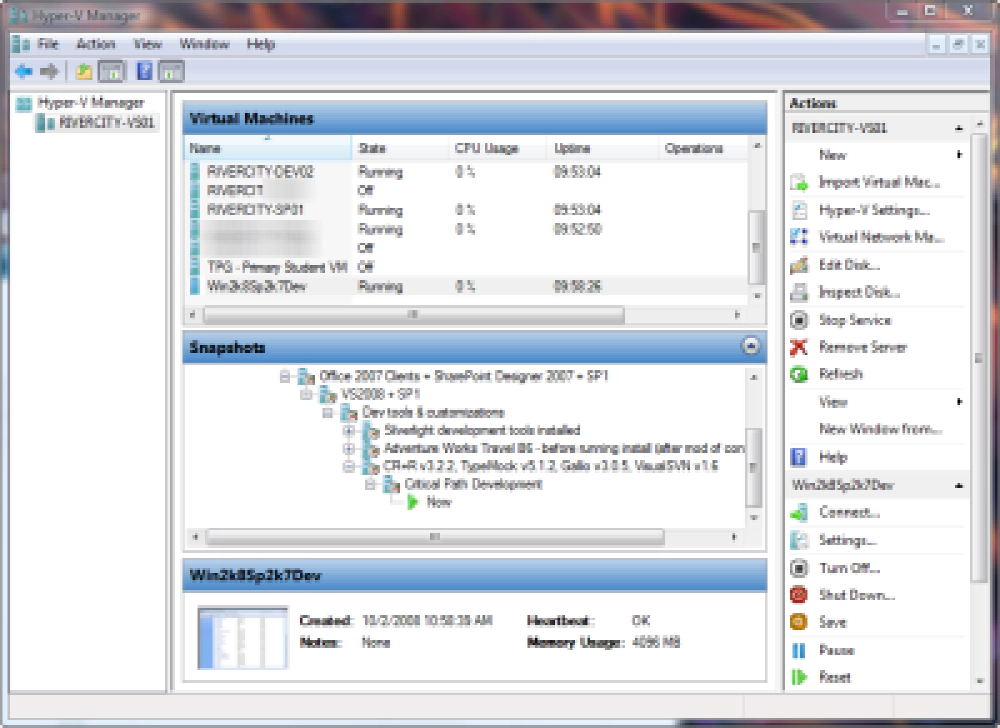The image size is (1000, 728).
Task: Click the orange Save icon
Action: click(799, 622)
